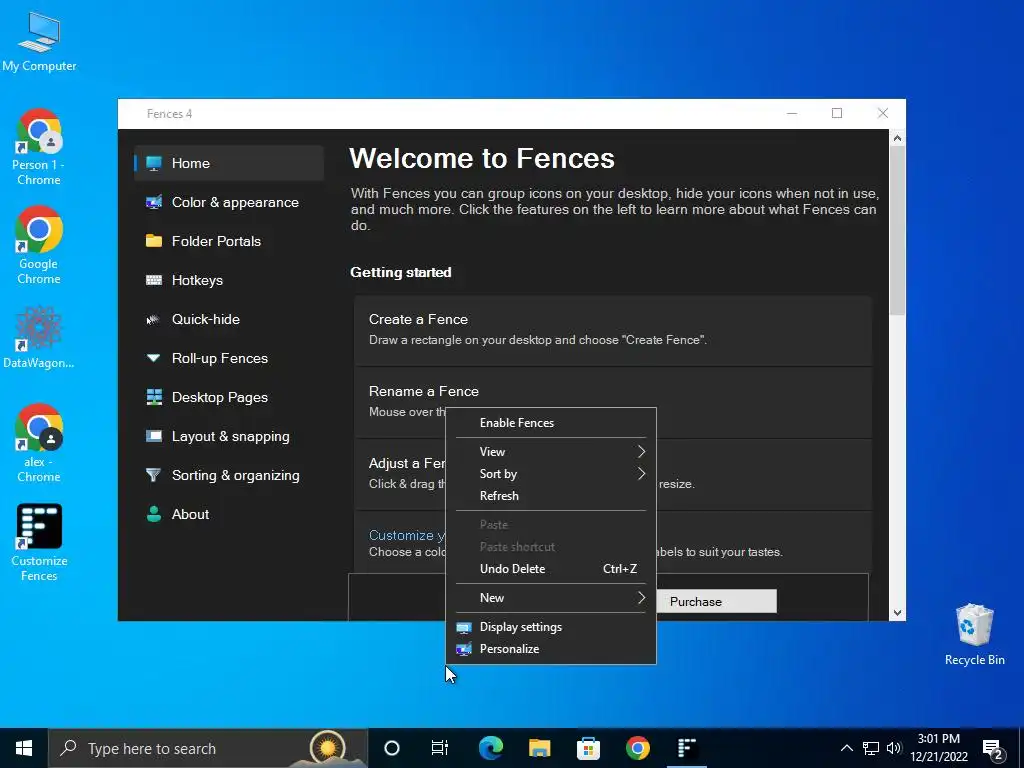Select the alex - Chrome desktop shortcut
This screenshot has height=768, width=1024.
(x=39, y=443)
